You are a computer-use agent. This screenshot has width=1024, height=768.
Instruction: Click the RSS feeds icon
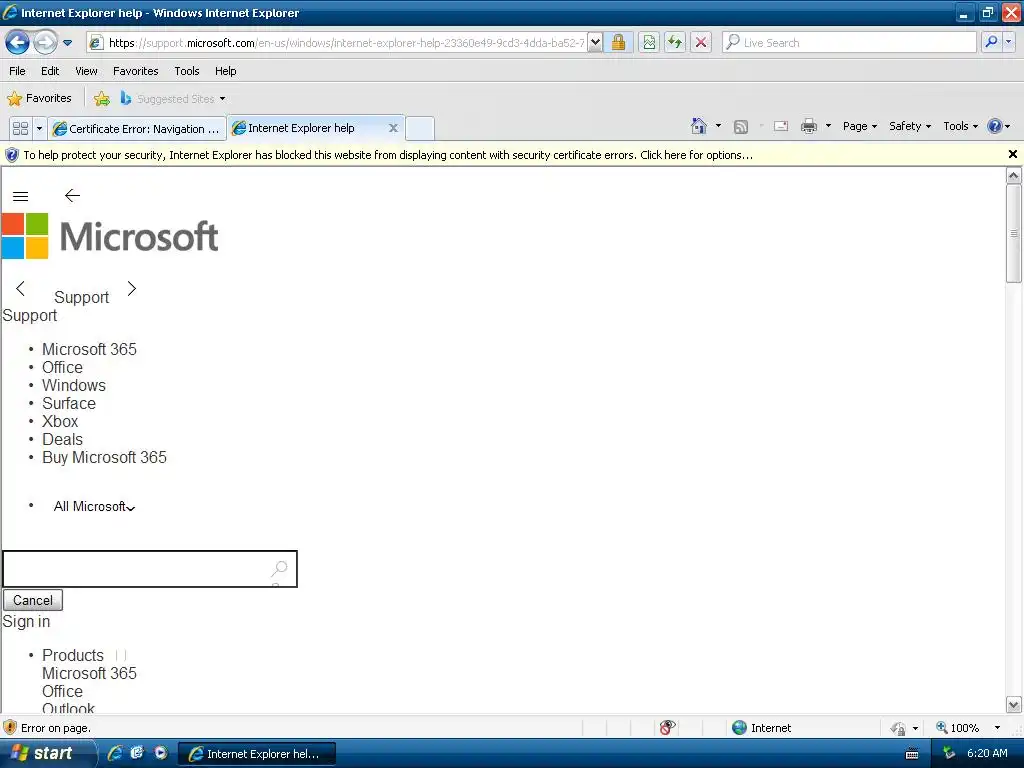click(x=741, y=127)
